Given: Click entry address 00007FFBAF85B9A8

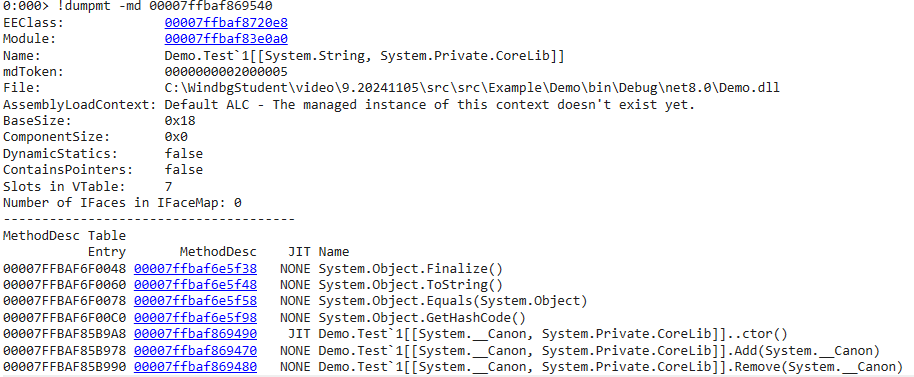Looking at the screenshot, I should tap(64, 334).
